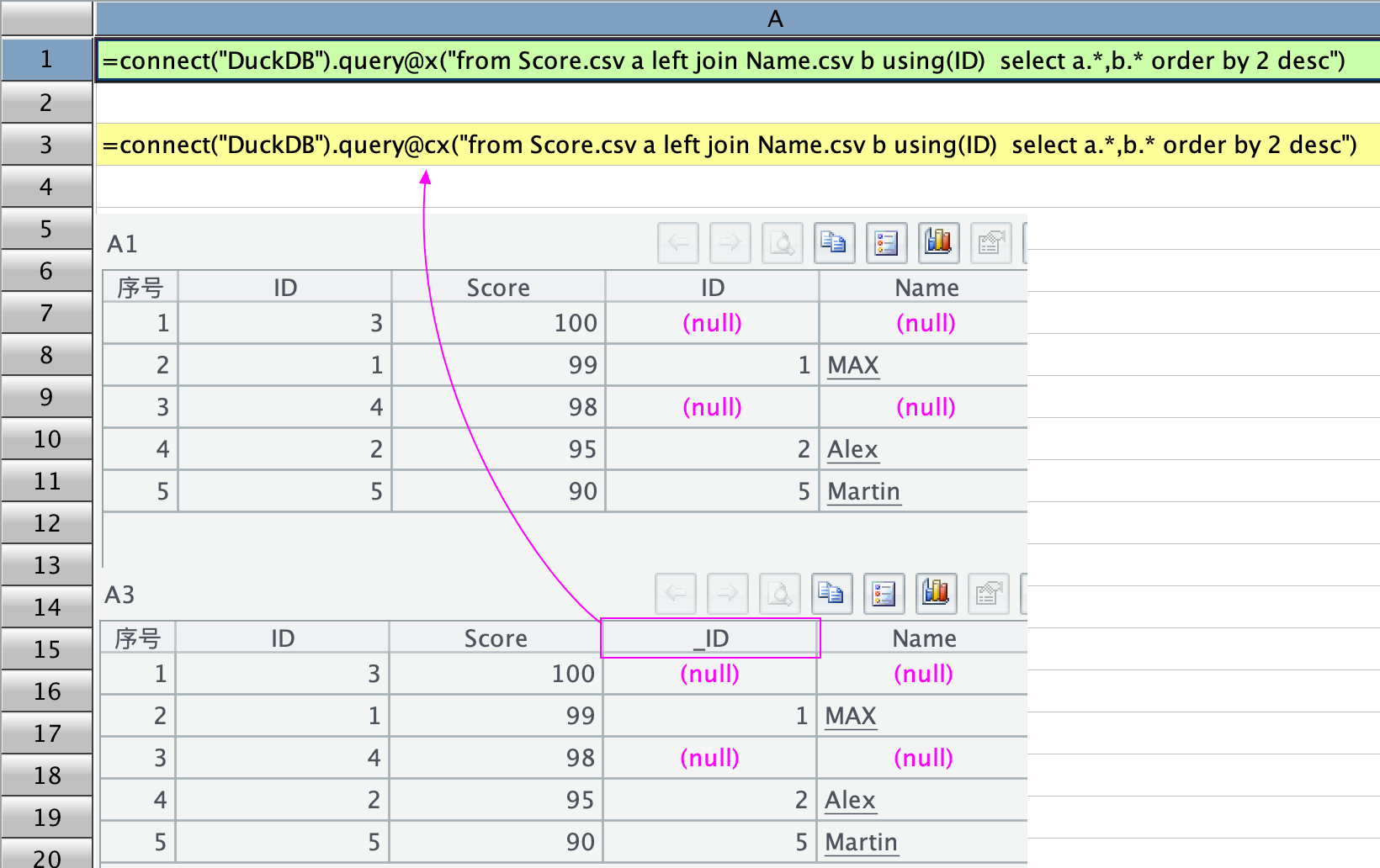Select cell A3 with the query@cx formula
The height and width of the screenshot is (868, 1380).
coord(729,145)
